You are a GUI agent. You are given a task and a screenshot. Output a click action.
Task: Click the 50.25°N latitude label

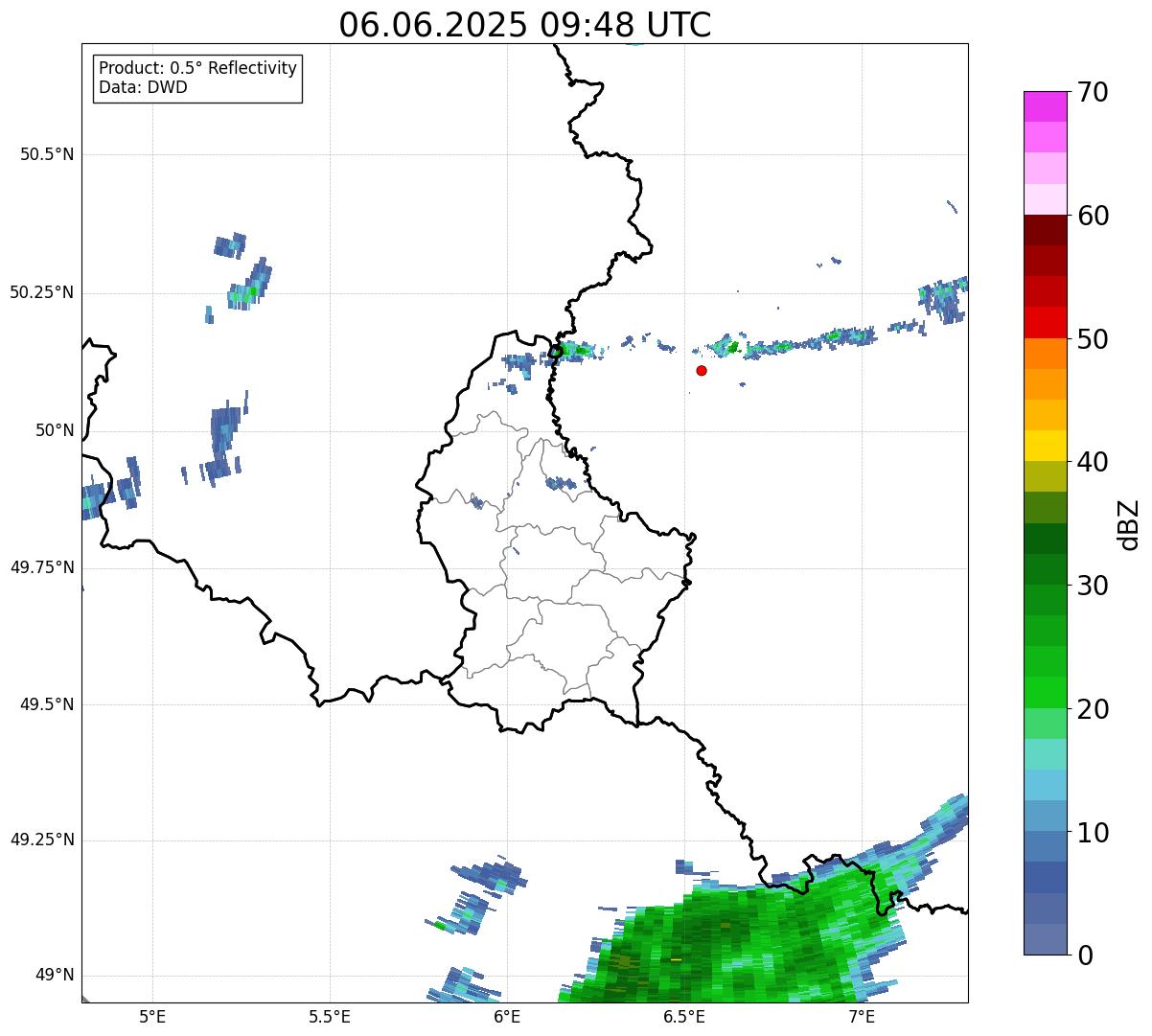click(42, 292)
